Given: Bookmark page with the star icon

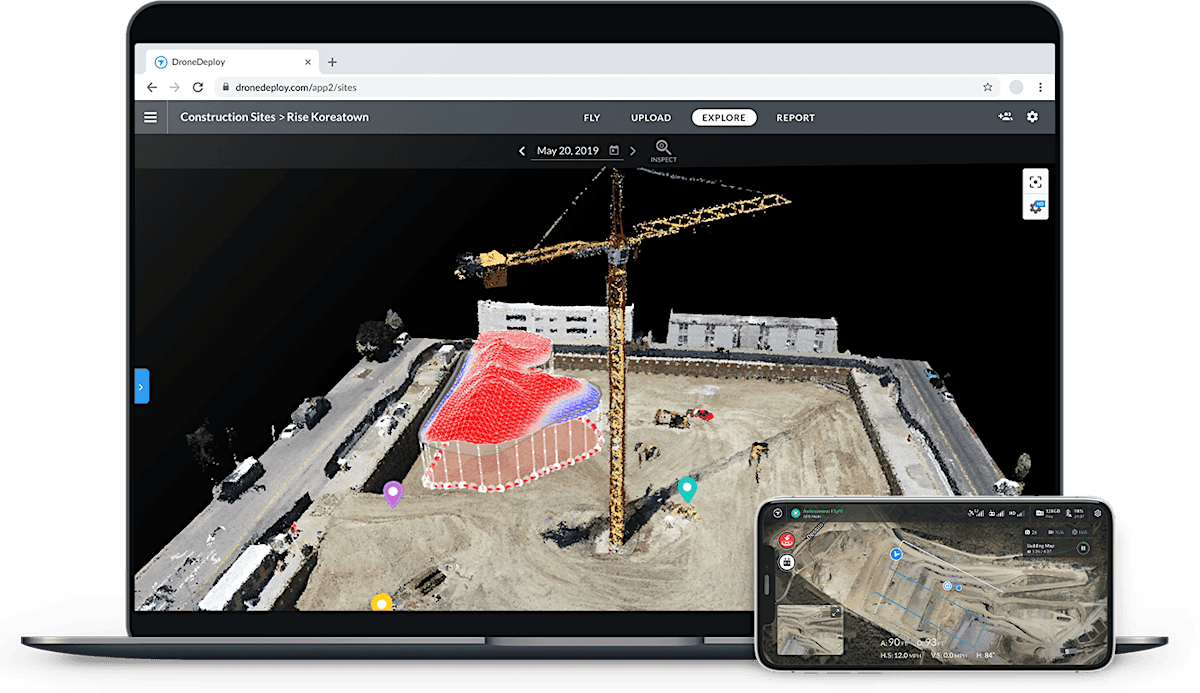Looking at the screenshot, I should (987, 88).
